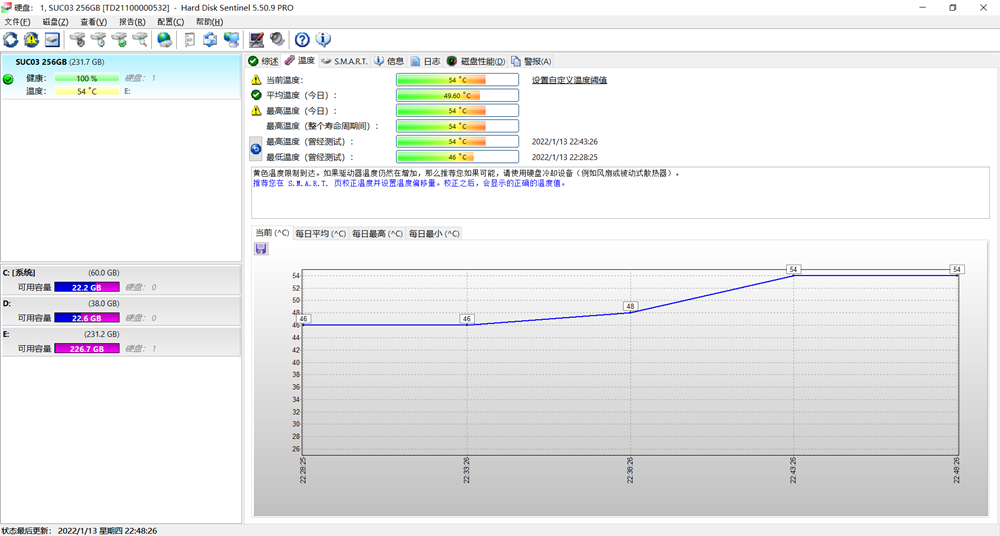Open the 警报(A) tab
The height and width of the screenshot is (536, 1000).
point(531,61)
